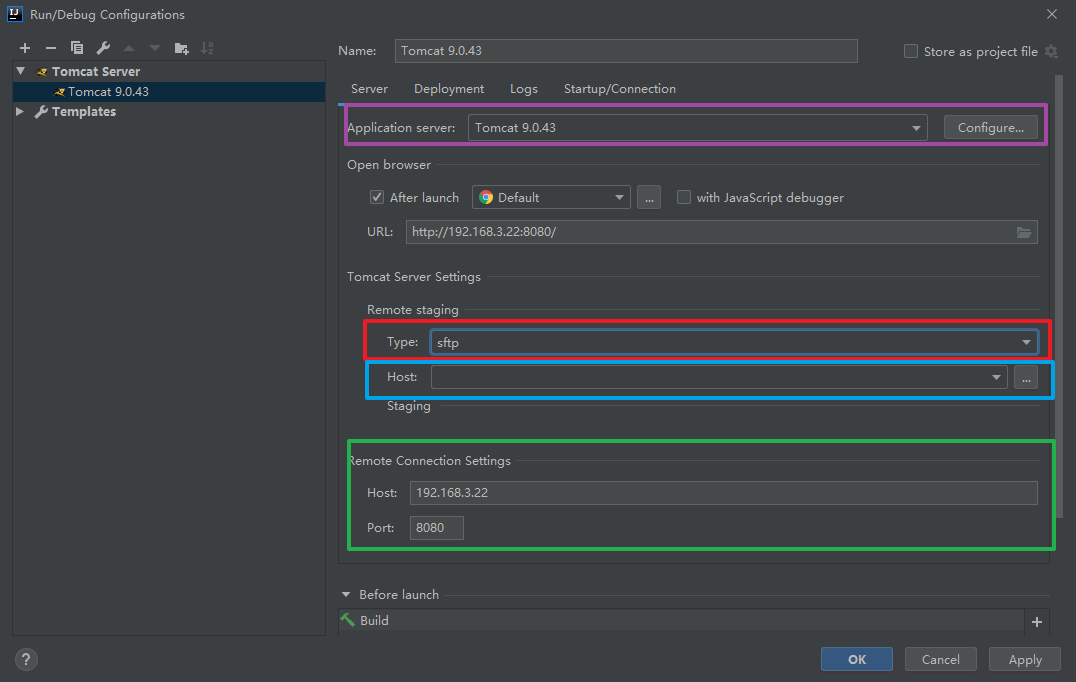The height and width of the screenshot is (682, 1076).
Task: Switch to the Server tab
Action: 369,89
